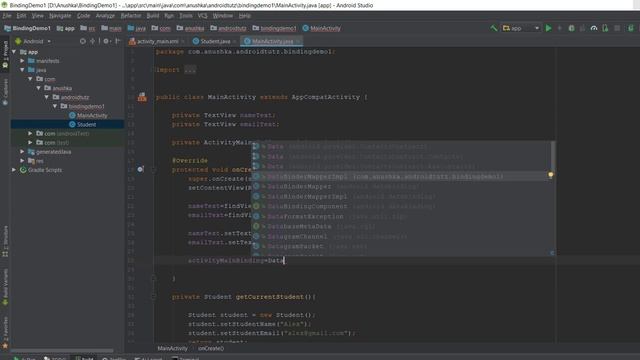Click the src breadcrumb in navigation bar
640x360 pixels.
click(88, 28)
